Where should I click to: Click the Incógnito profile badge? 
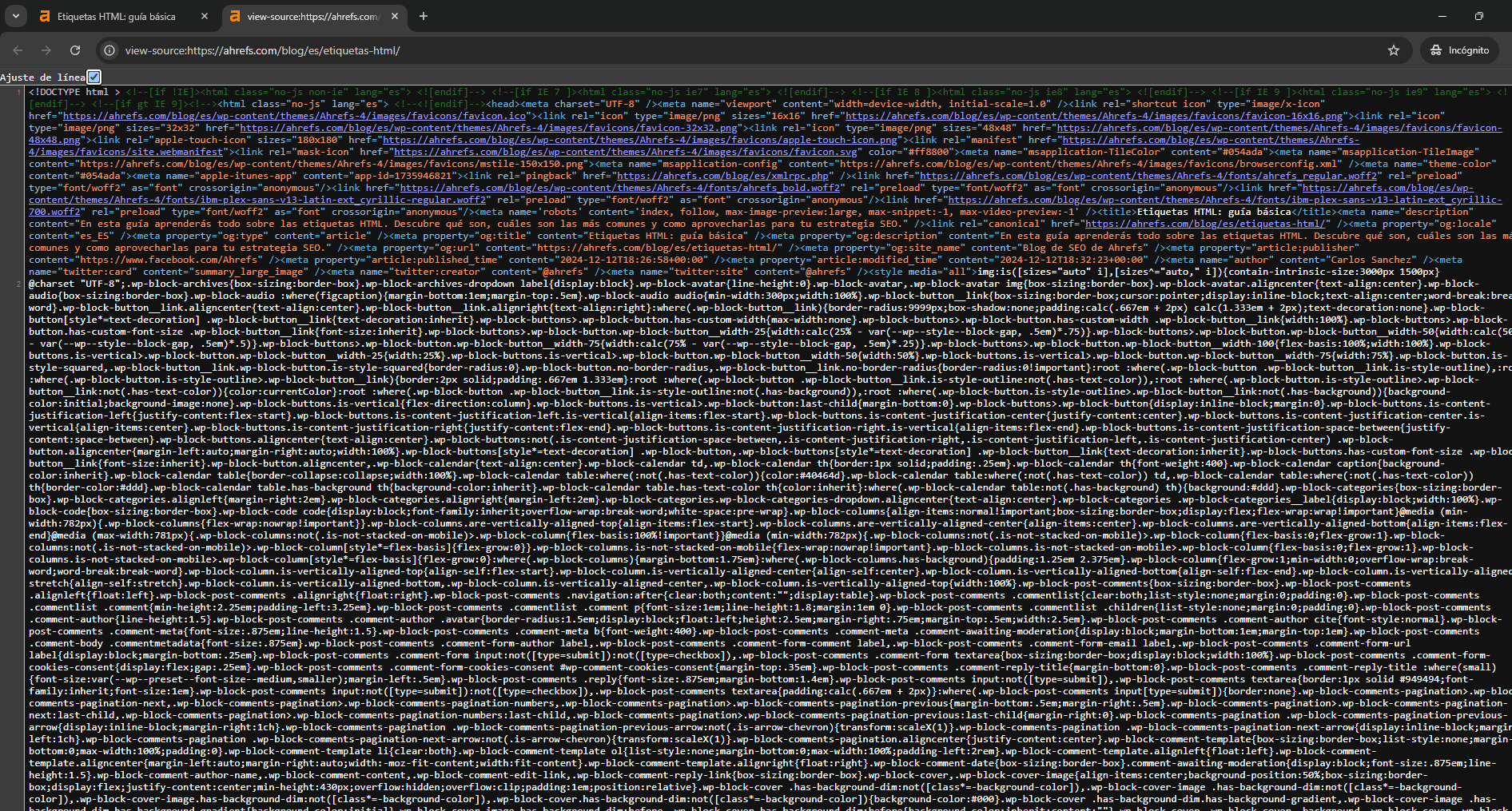1460,50
